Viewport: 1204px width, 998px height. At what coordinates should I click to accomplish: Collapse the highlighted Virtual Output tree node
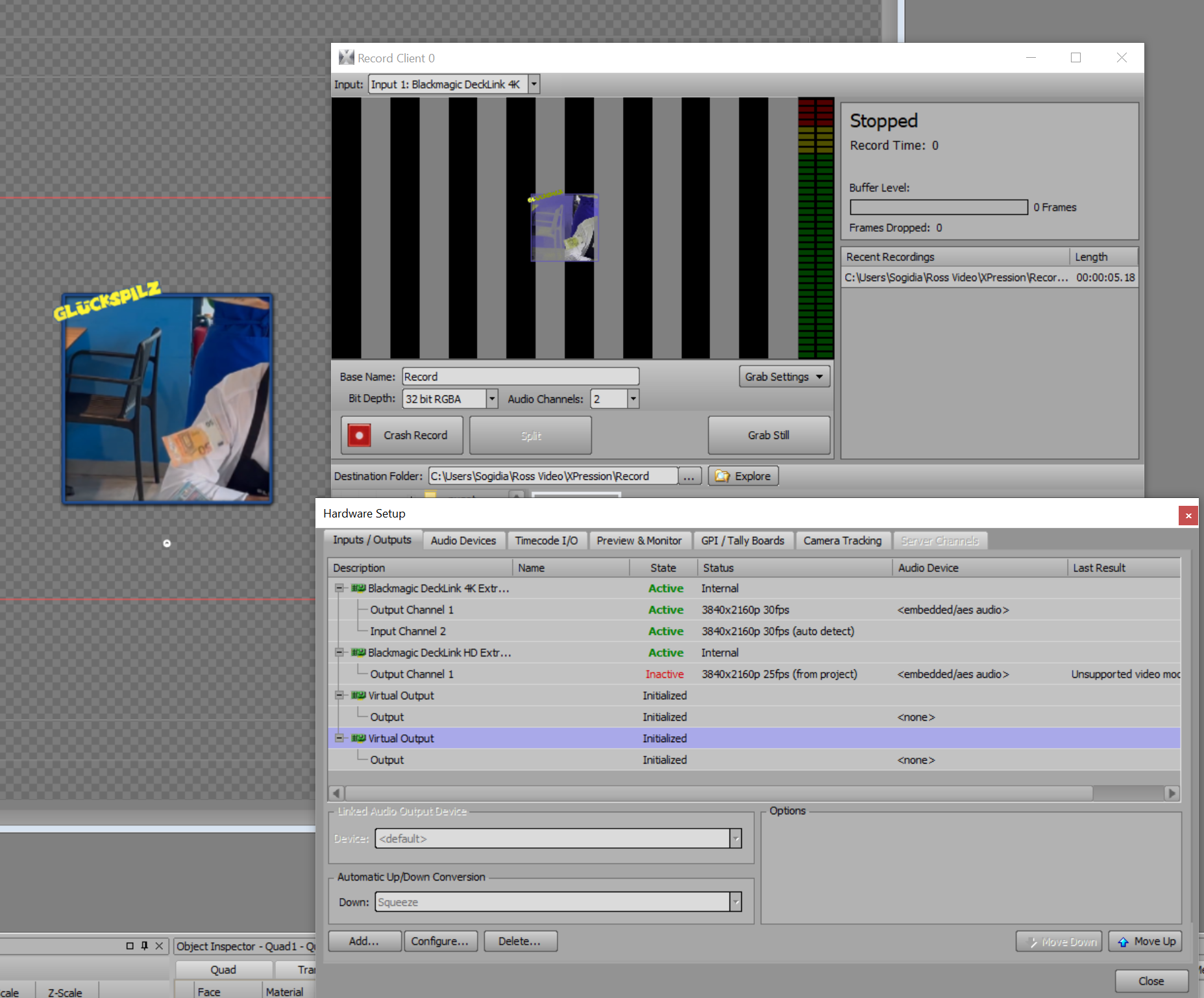coord(339,738)
